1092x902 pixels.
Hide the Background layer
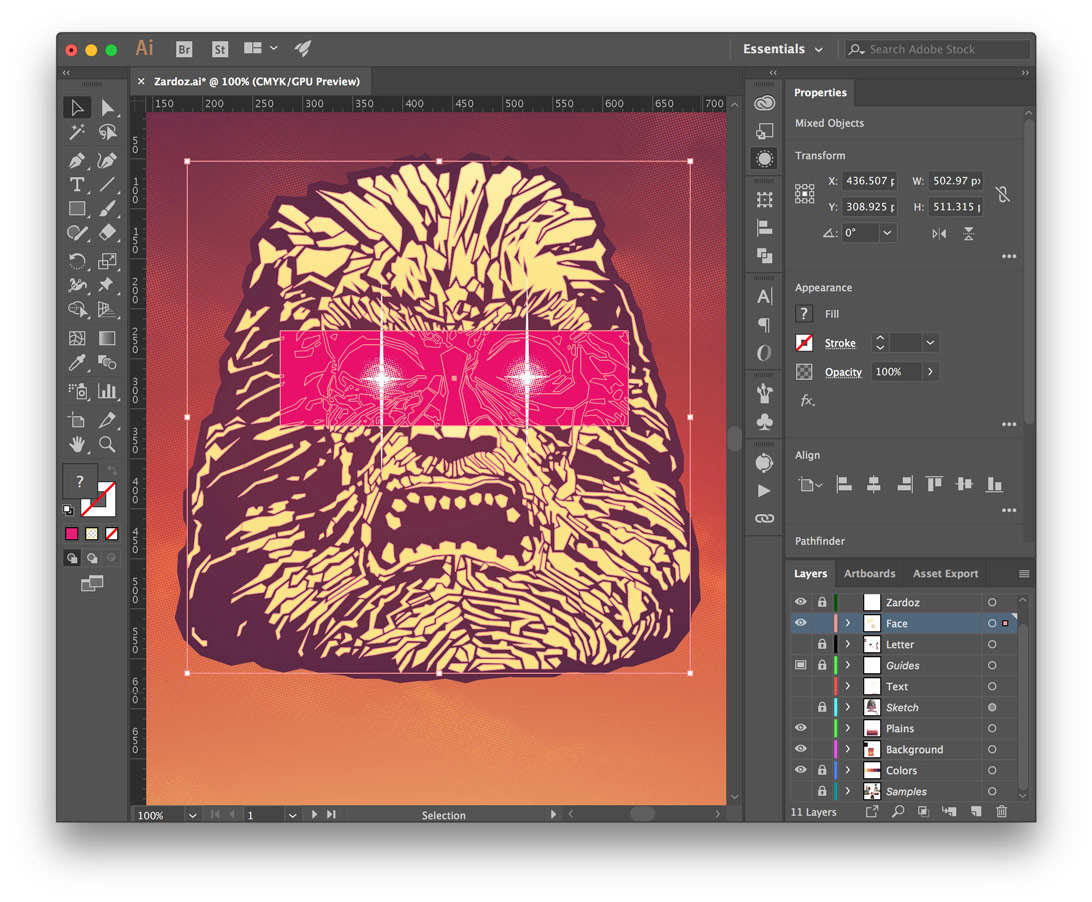[801, 749]
